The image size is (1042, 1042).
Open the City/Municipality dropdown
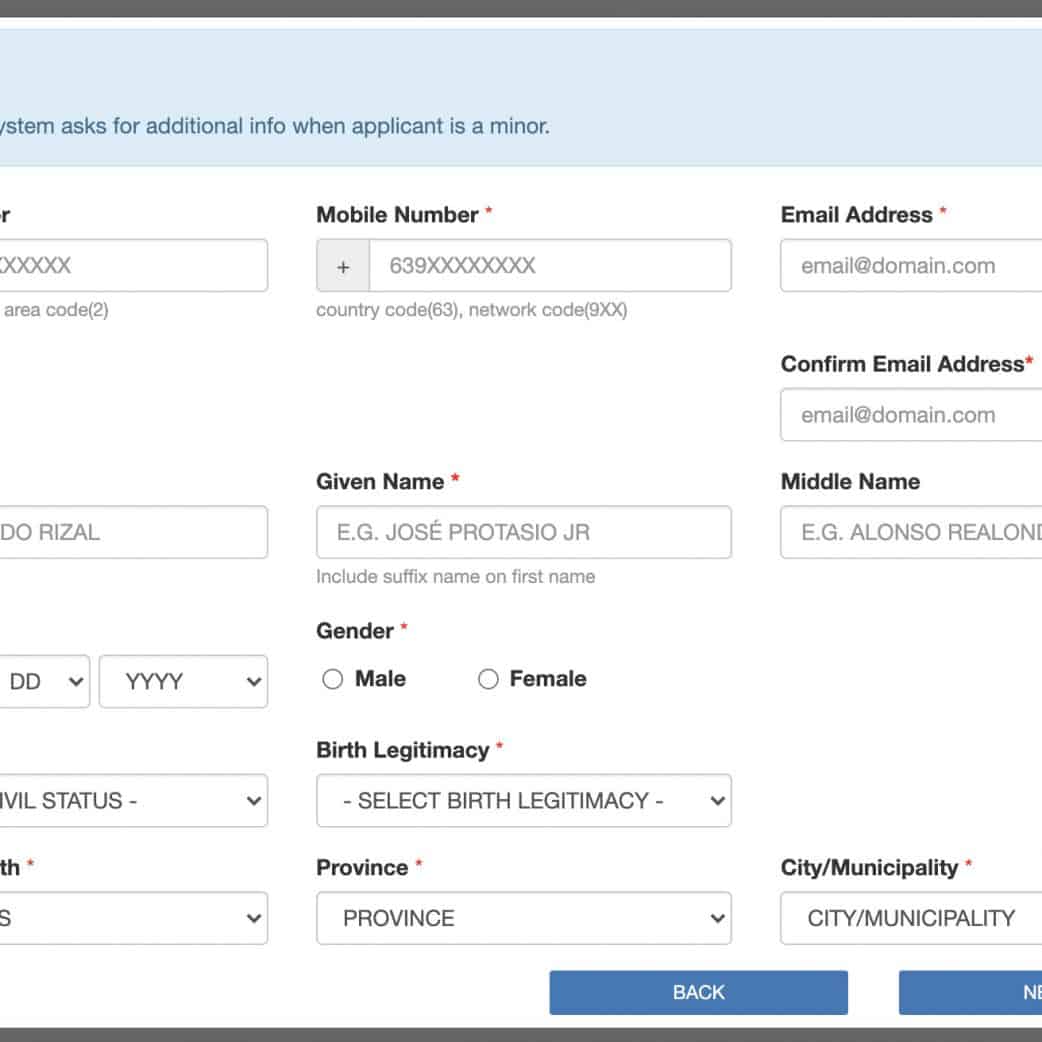[x=910, y=918]
